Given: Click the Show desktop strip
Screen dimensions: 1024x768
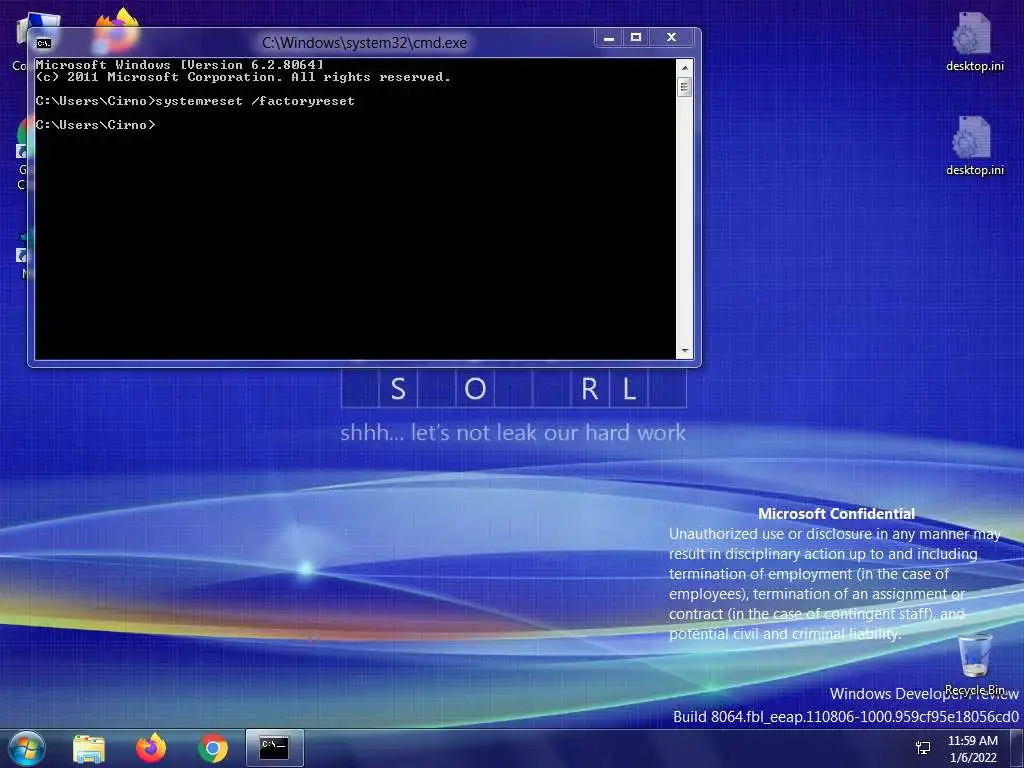Looking at the screenshot, I should pos(1017,748).
